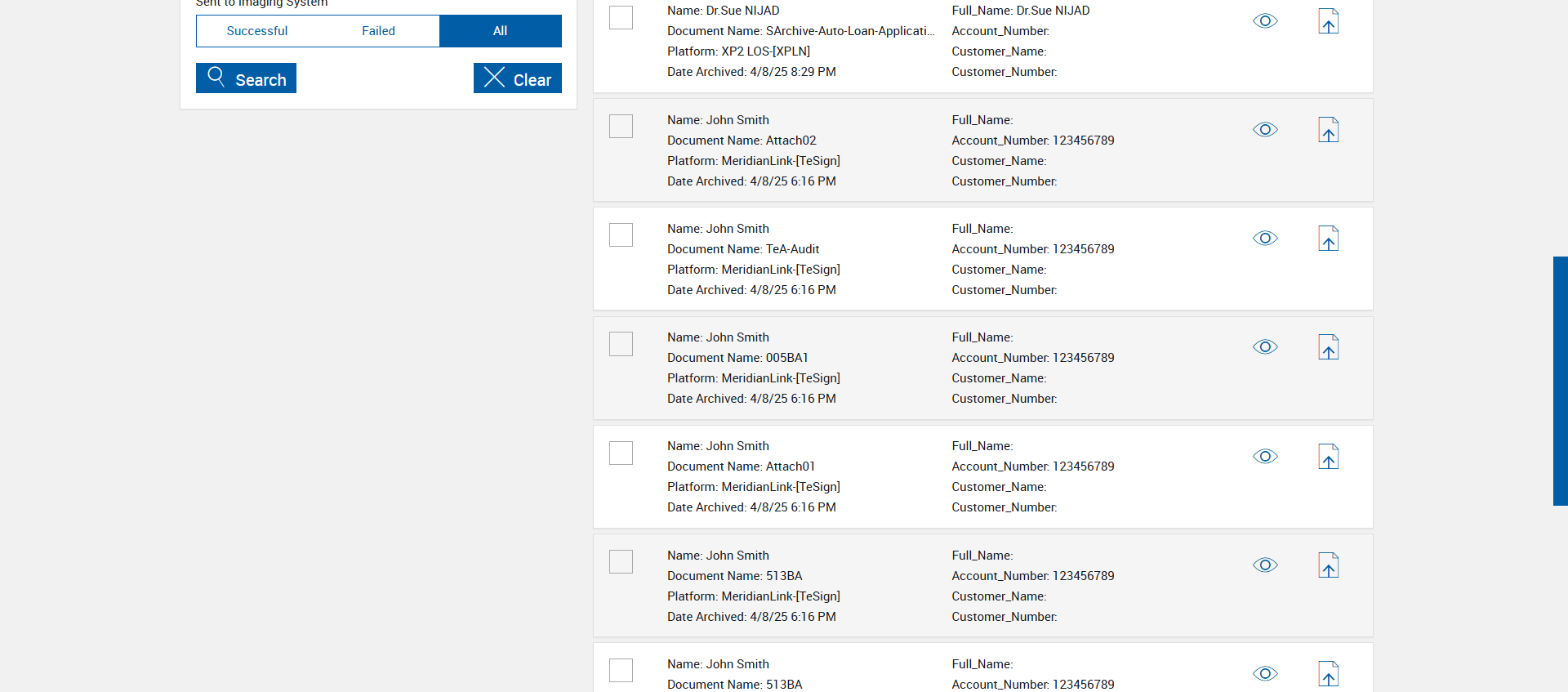Tick the 005BA1 document checkbox
This screenshot has width=1568, height=692.
pos(621,344)
